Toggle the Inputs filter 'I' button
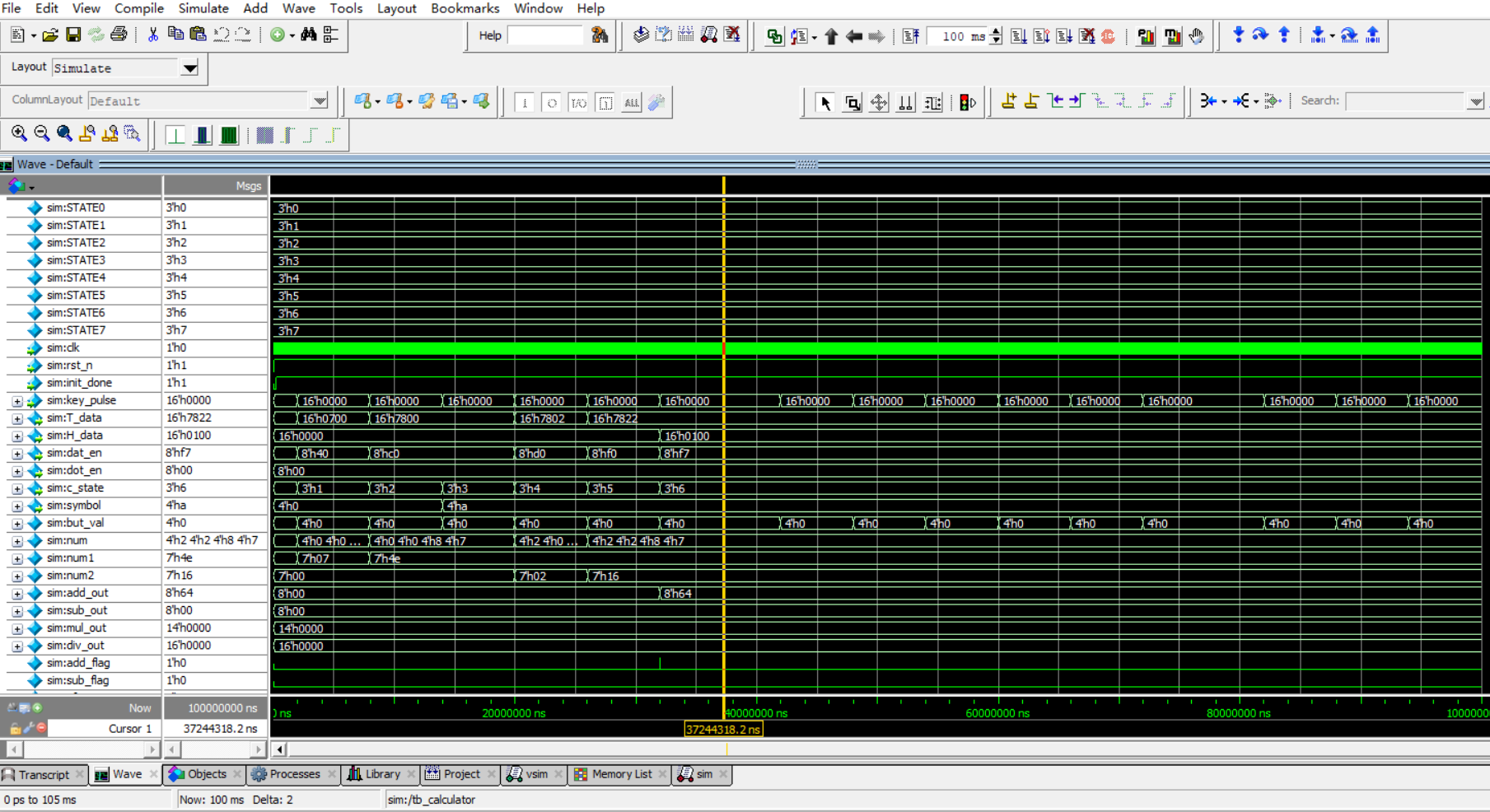Screen dimensions: 1490x812 pyautogui.click(x=524, y=103)
